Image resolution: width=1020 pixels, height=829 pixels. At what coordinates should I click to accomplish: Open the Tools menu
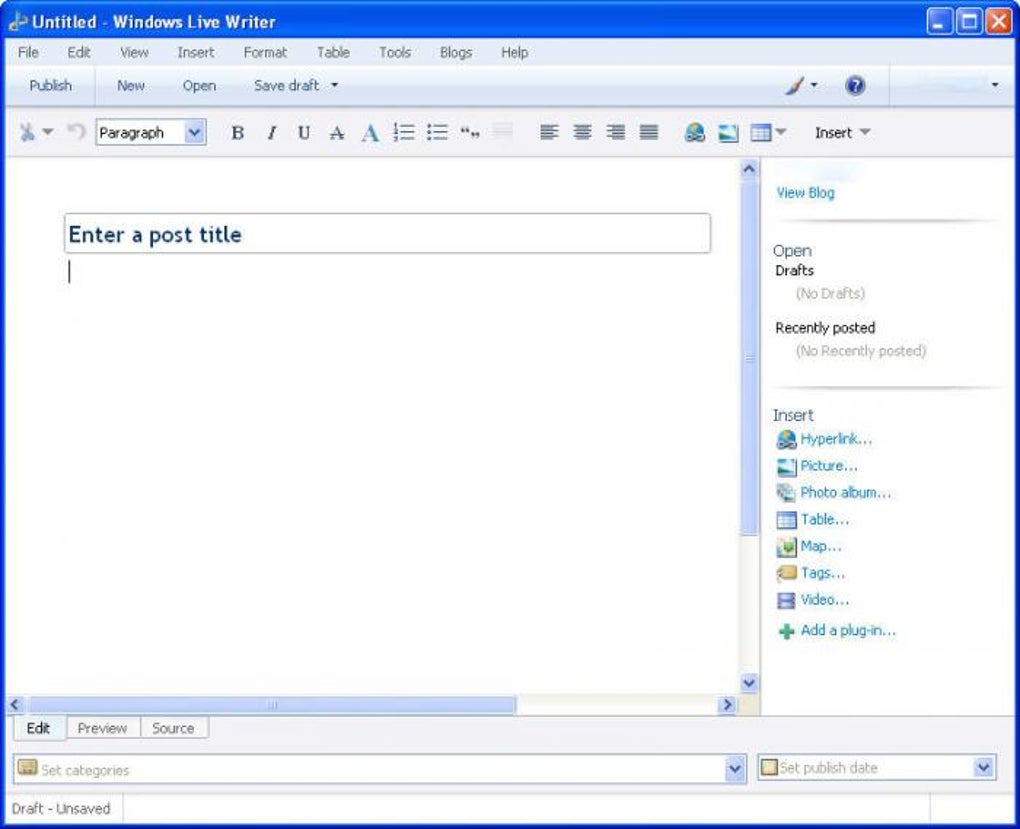coord(395,53)
